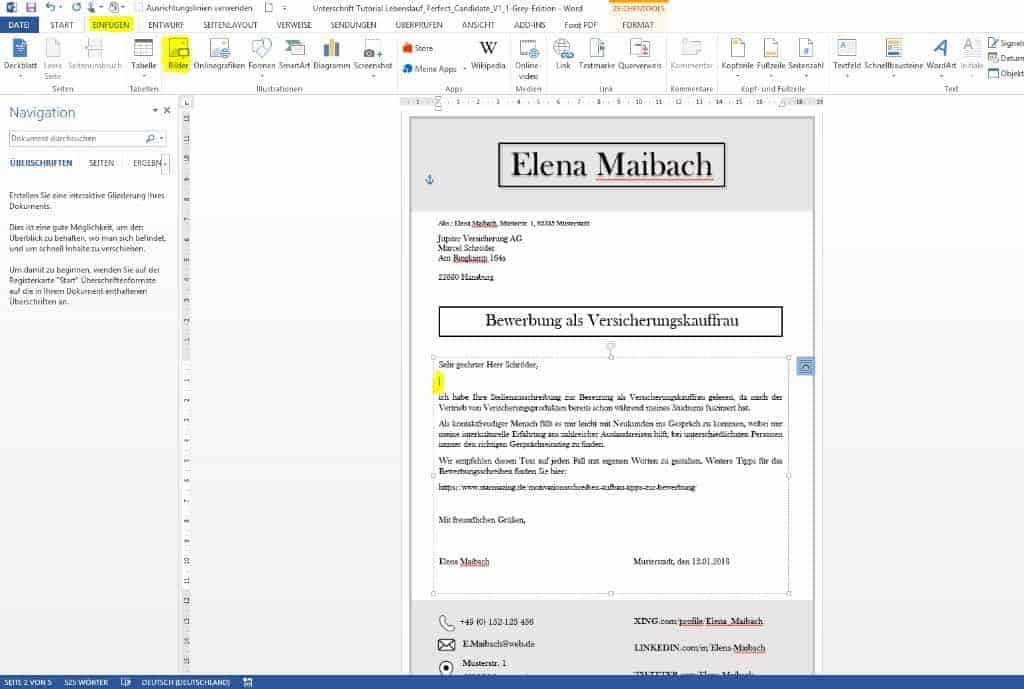Click the magnifier in the navigation search box
The width and height of the screenshot is (1024, 689).
150,138
